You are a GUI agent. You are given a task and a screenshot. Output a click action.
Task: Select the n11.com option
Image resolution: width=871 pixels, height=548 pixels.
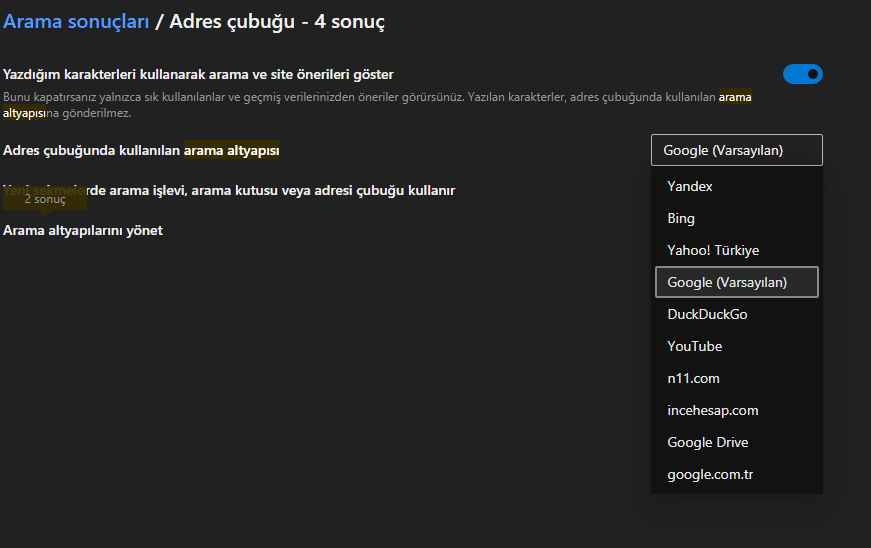pos(693,378)
